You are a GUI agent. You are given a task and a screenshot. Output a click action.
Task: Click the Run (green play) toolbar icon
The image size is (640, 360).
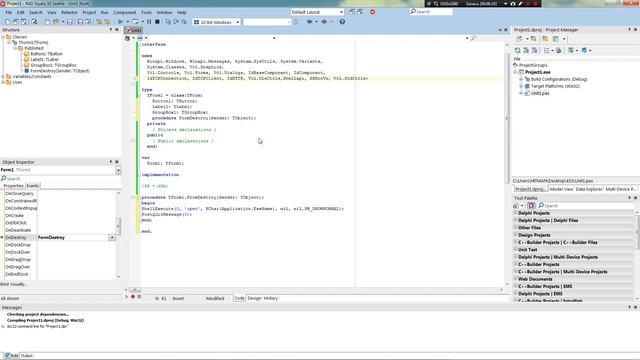click(120, 22)
